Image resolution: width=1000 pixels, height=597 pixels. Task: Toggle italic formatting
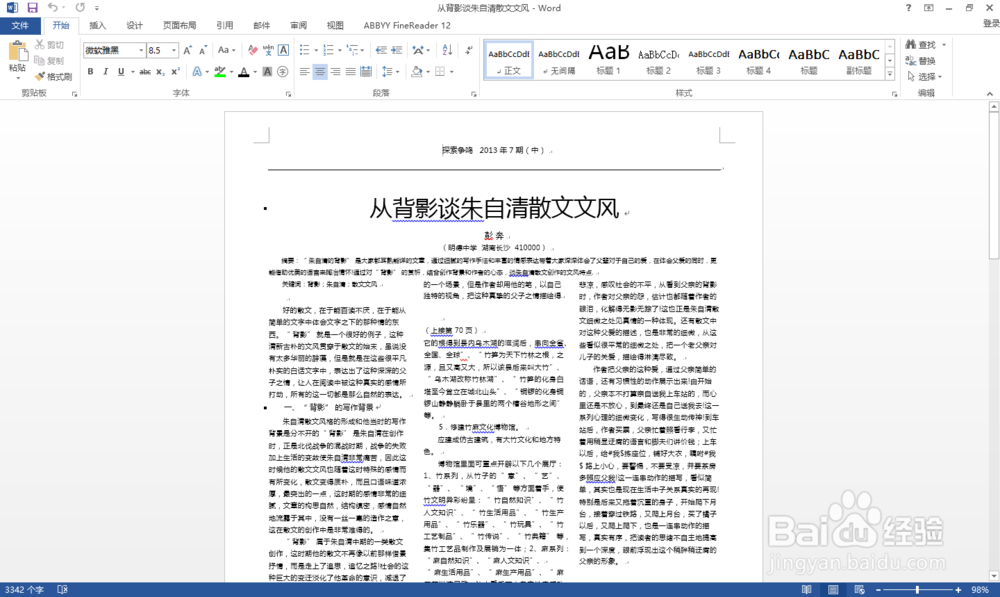[x=105, y=69]
